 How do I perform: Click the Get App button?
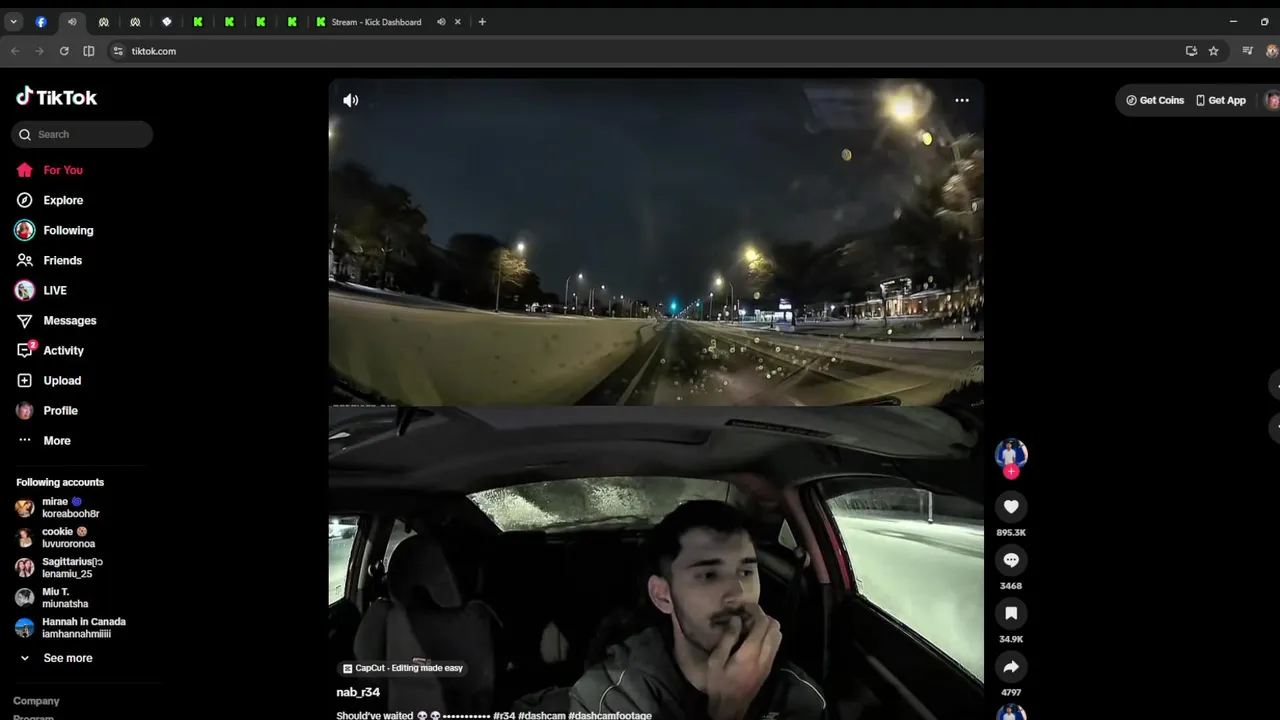coord(1221,100)
